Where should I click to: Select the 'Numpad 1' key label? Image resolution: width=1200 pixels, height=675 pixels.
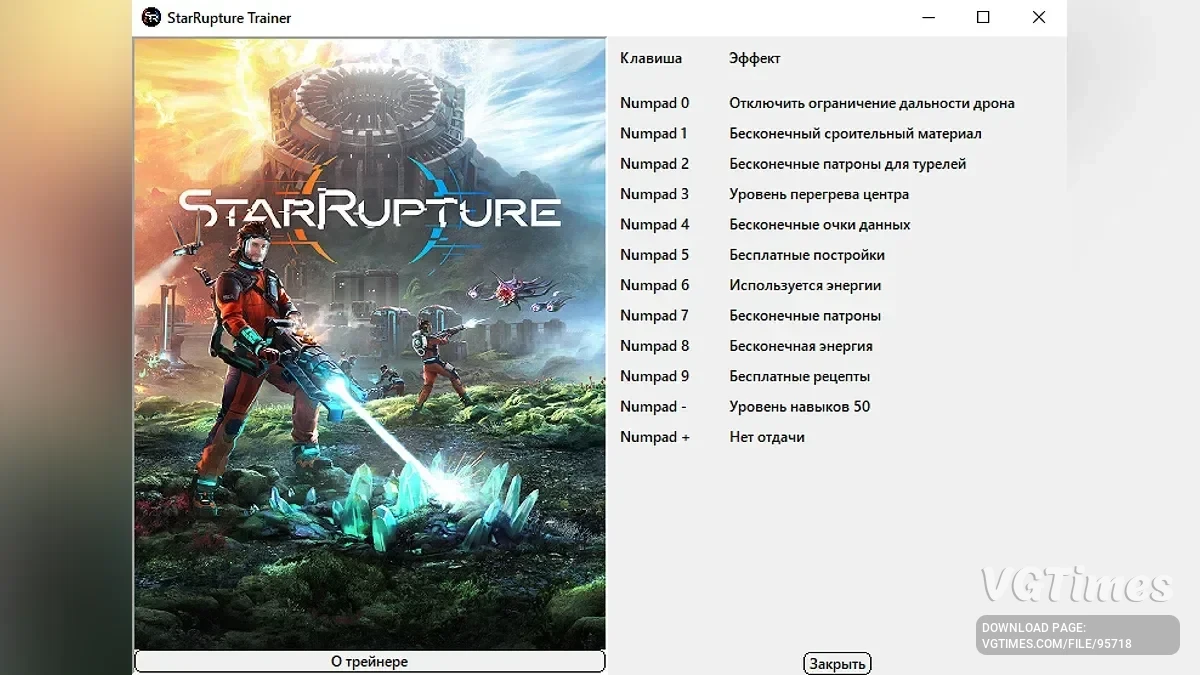654,133
